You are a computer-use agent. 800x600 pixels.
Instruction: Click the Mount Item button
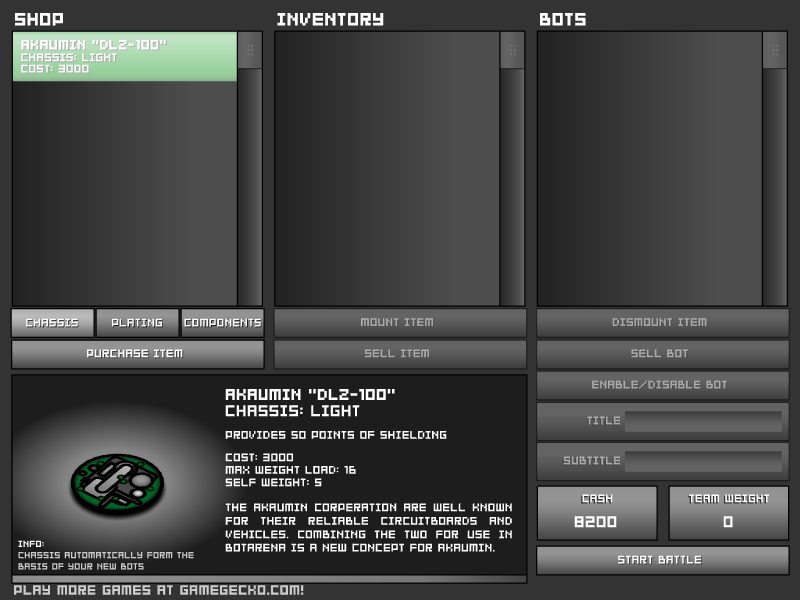400,323
